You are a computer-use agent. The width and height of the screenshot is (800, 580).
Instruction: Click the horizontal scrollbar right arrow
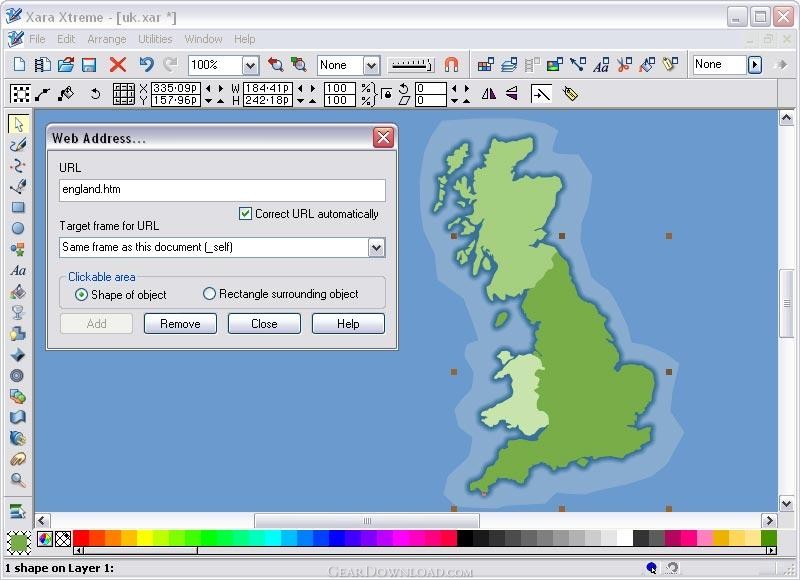tap(769, 520)
